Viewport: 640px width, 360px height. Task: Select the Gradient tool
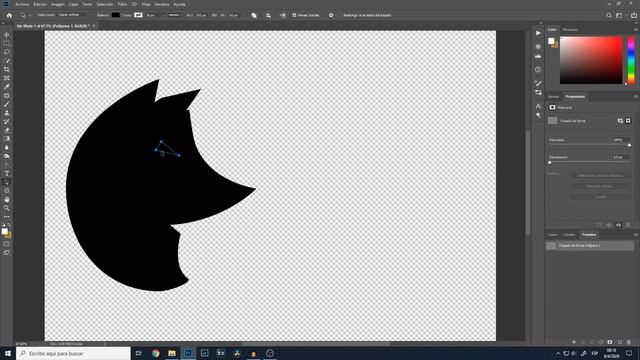[x=7, y=139]
